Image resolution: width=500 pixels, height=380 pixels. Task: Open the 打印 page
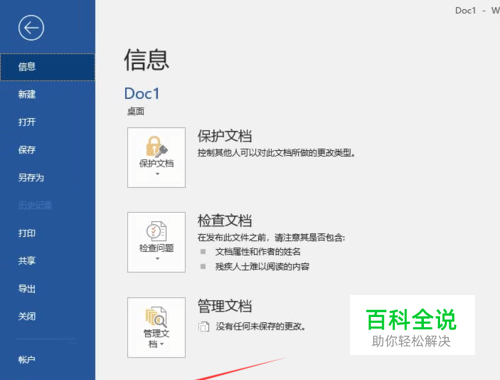[27, 233]
